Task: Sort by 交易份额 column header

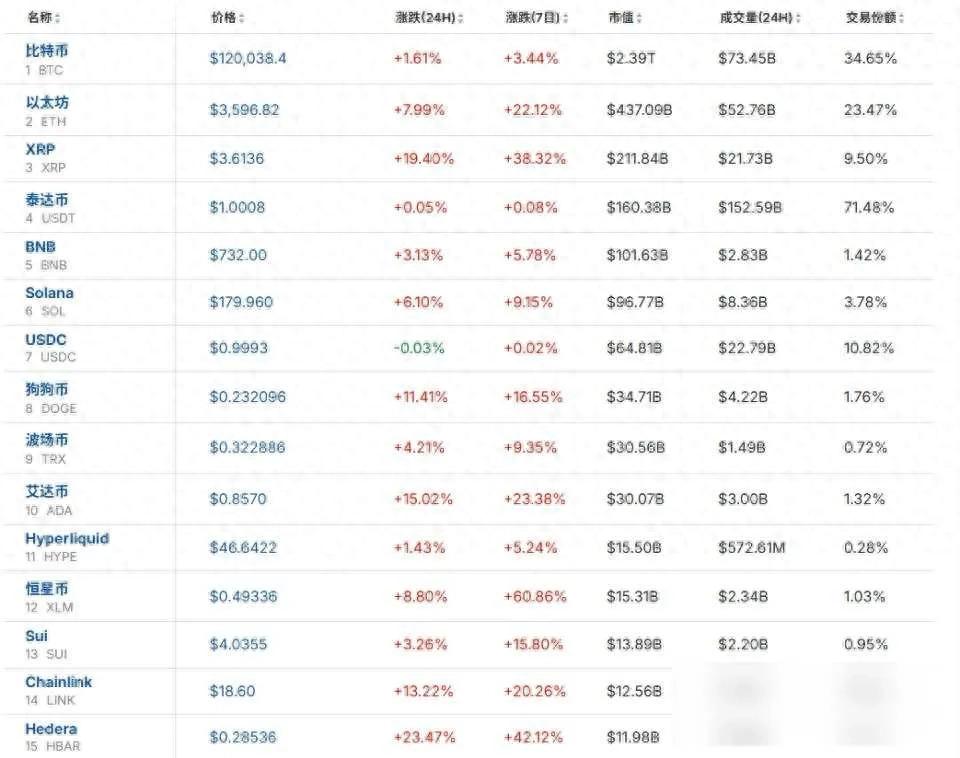Action: tap(874, 18)
